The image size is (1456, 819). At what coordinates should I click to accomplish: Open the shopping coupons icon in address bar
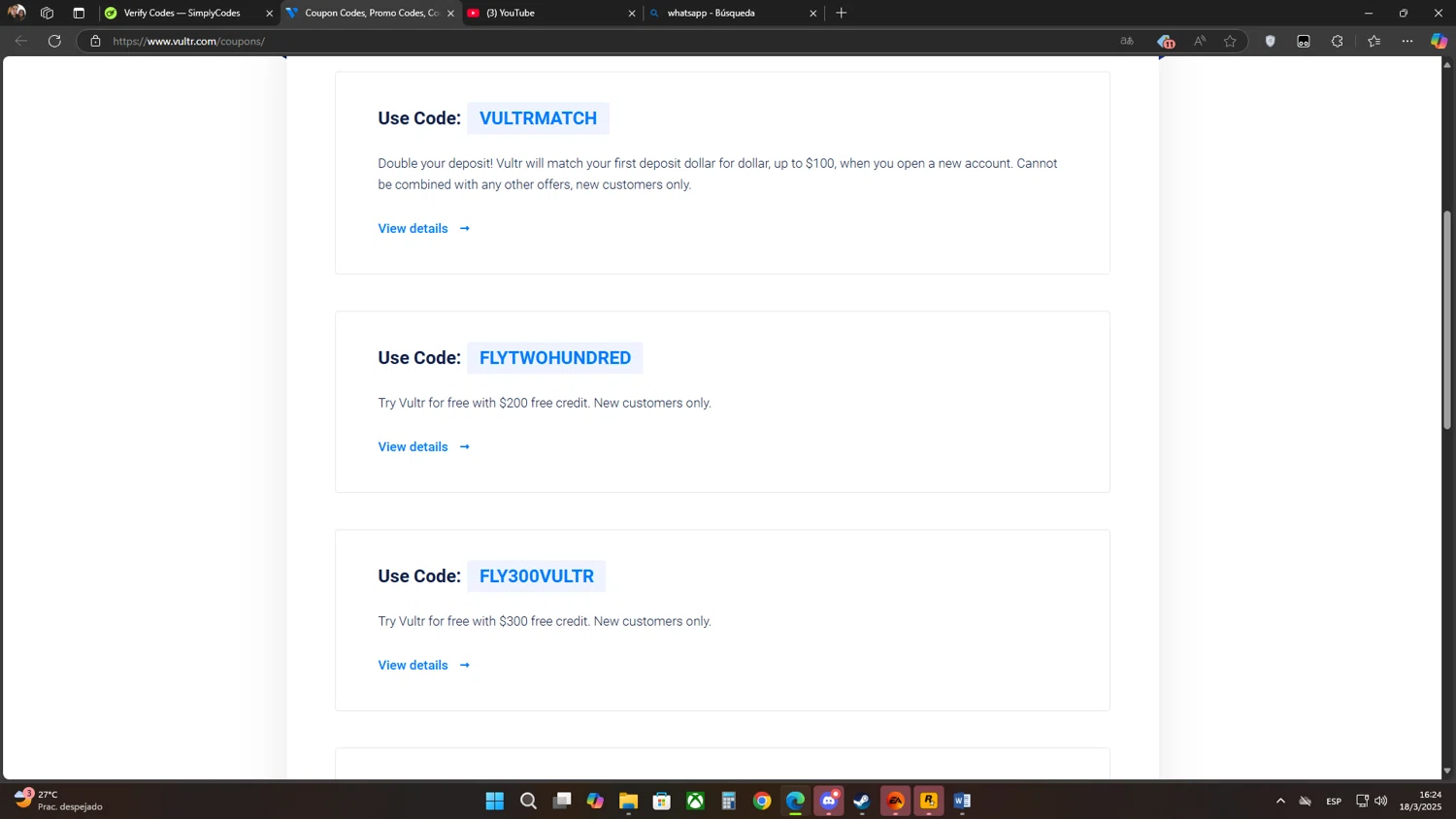click(x=1166, y=41)
